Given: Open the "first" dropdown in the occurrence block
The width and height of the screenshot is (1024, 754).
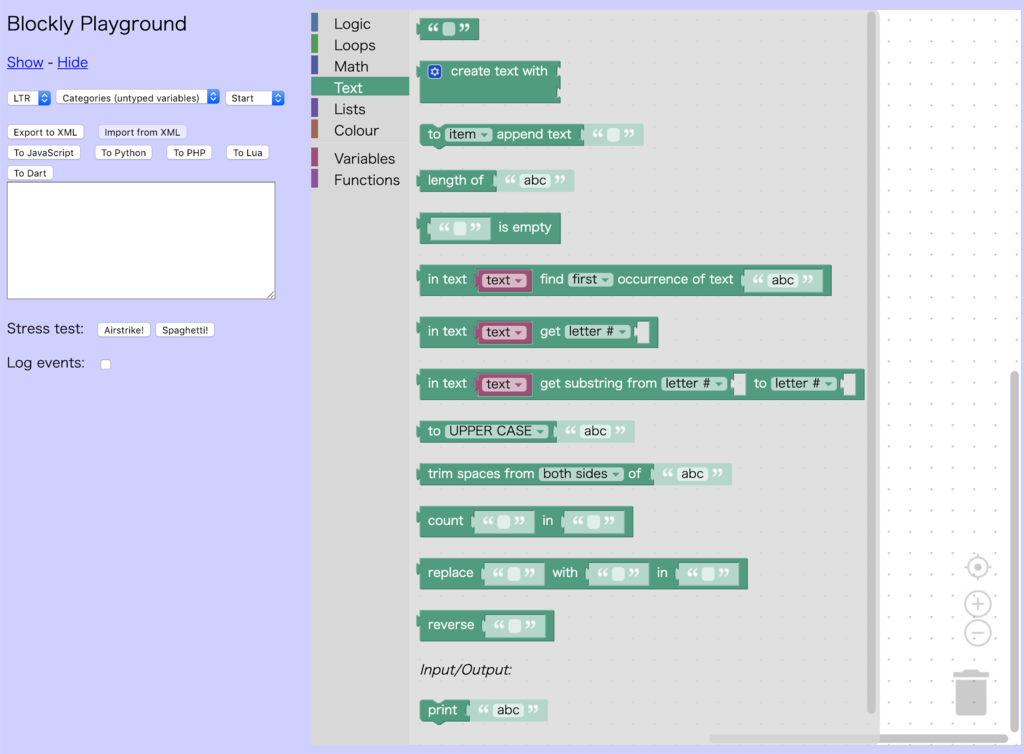Looking at the screenshot, I should click(x=588, y=280).
